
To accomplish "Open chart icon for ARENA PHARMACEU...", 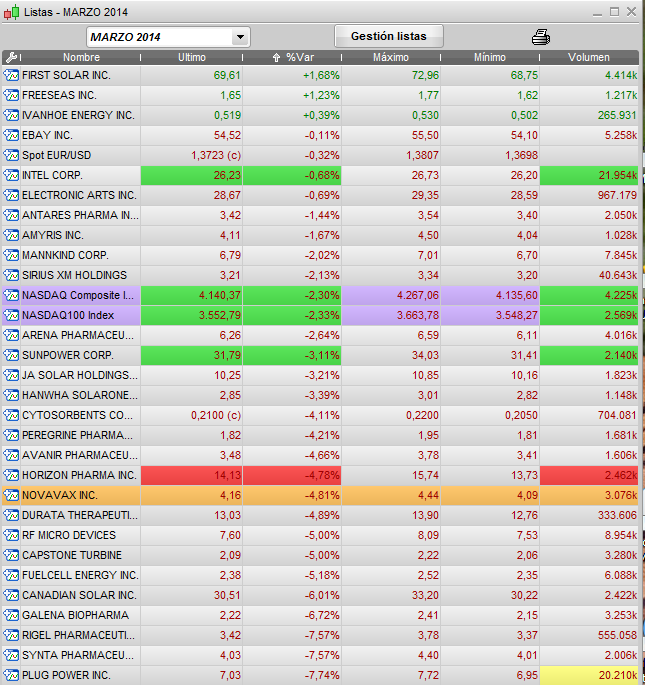I will [x=11, y=336].
